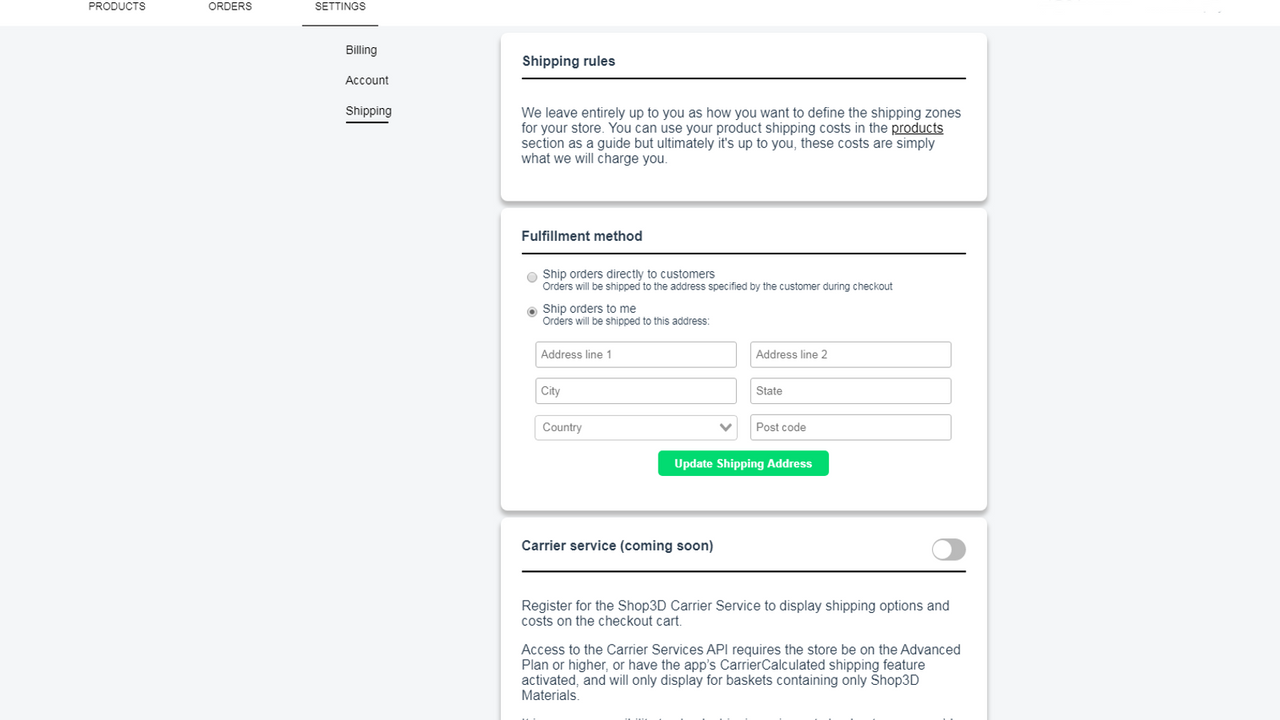1280x720 pixels.
Task: Expand the country selection chevron
Action: tap(727, 427)
